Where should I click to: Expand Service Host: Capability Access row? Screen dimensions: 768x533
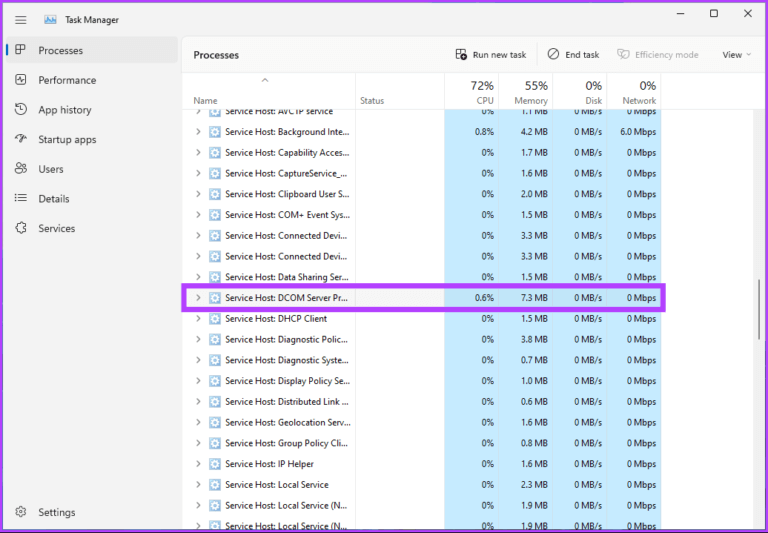(x=198, y=152)
